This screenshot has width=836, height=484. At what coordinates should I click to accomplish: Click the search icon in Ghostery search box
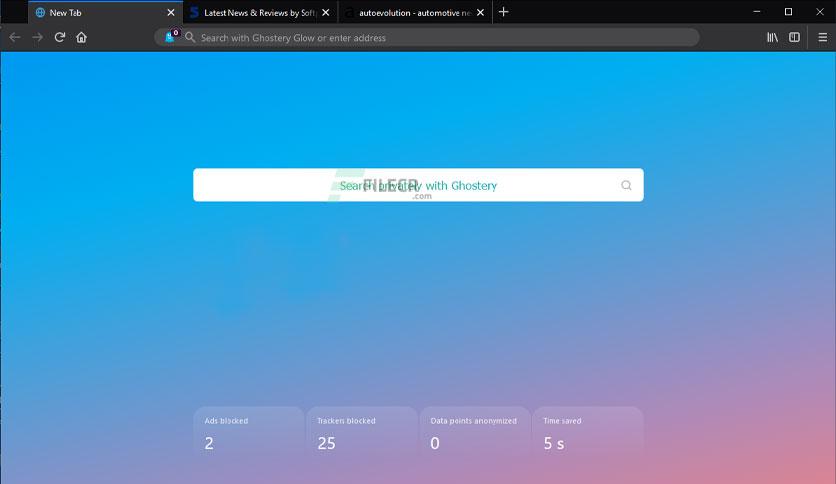[x=626, y=185]
